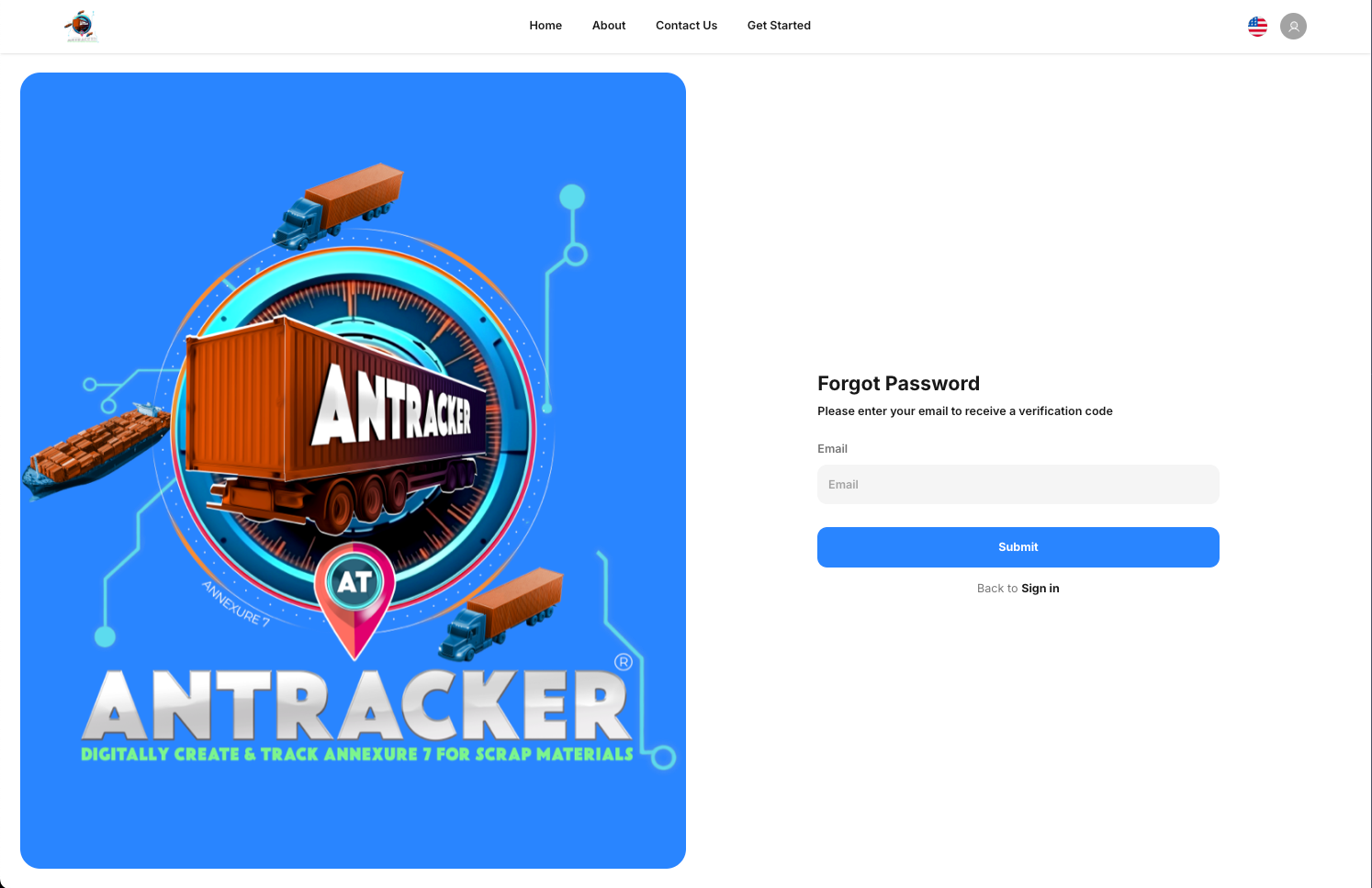1372x888 pixels.
Task: Click the silver ANTRACKER wordmark
Action: pos(357,705)
